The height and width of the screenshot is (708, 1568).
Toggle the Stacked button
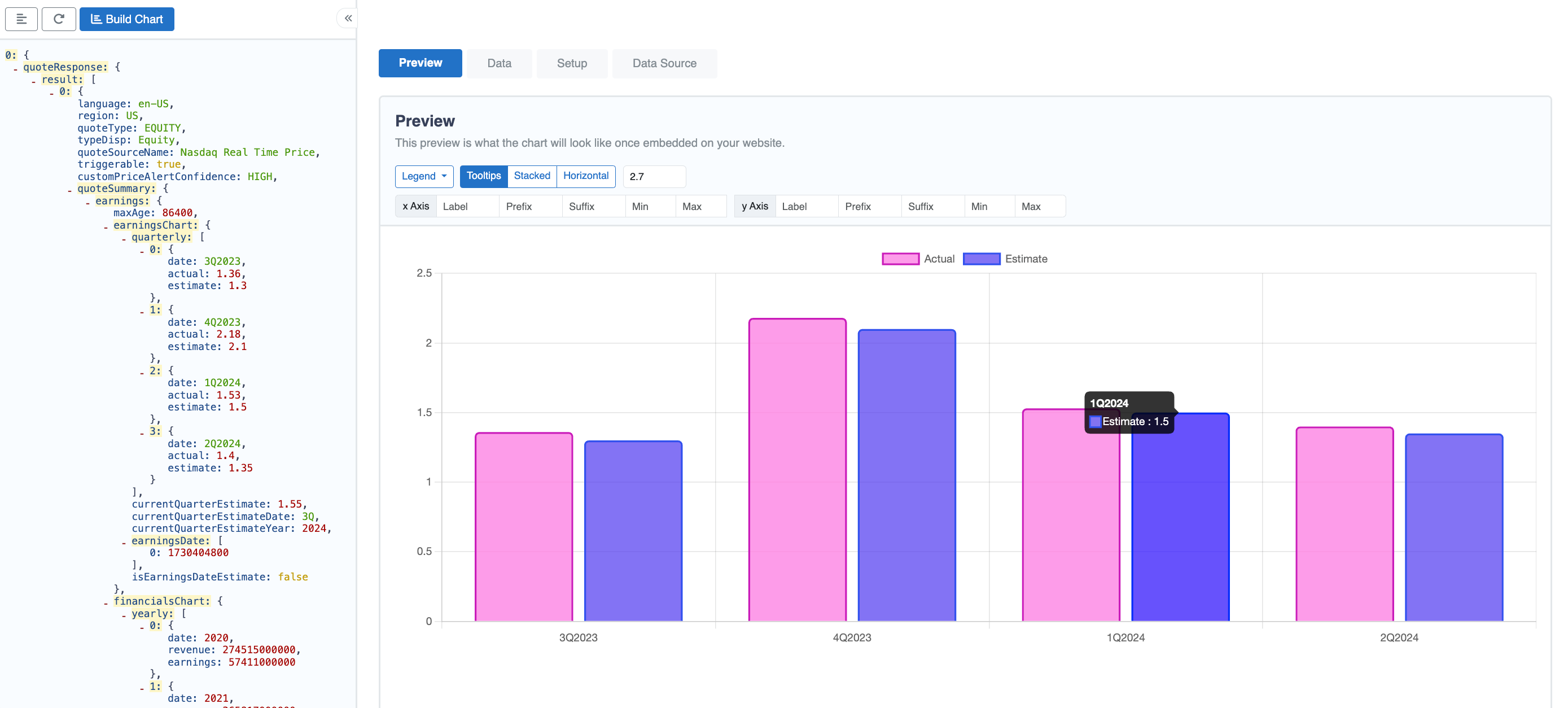[531, 175]
